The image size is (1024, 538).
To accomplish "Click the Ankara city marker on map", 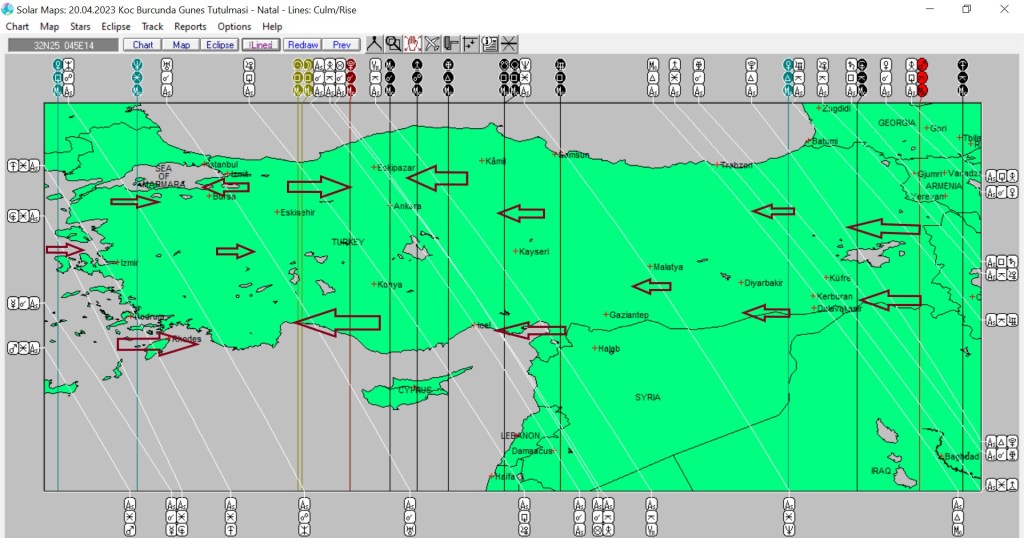I will click(391, 207).
